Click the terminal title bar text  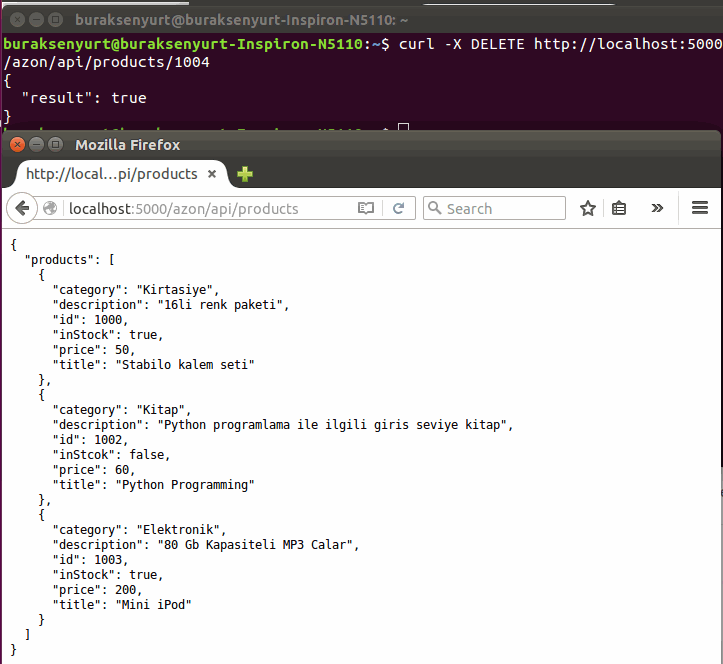pos(241,20)
